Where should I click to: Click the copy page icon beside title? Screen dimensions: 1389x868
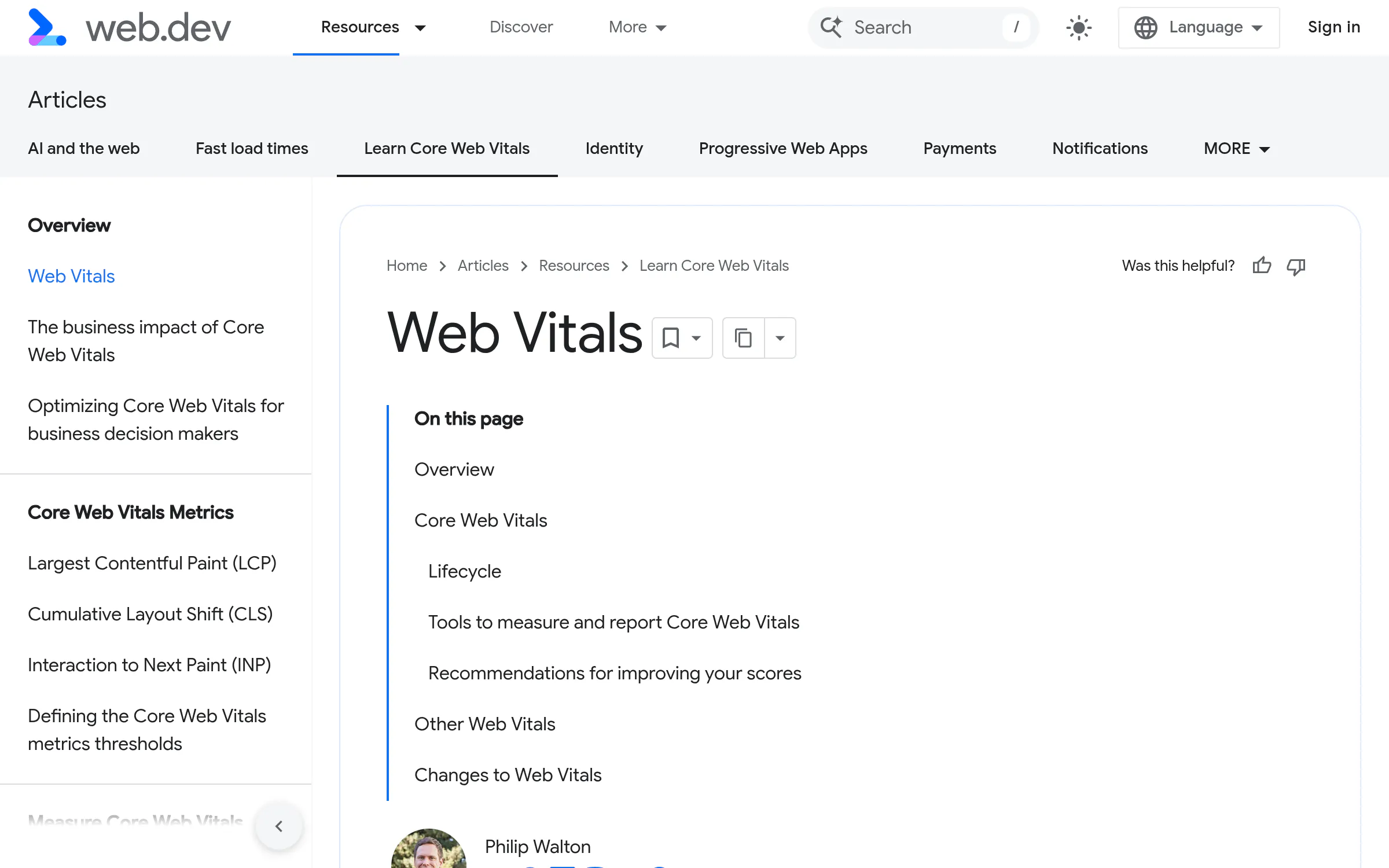[x=743, y=338]
